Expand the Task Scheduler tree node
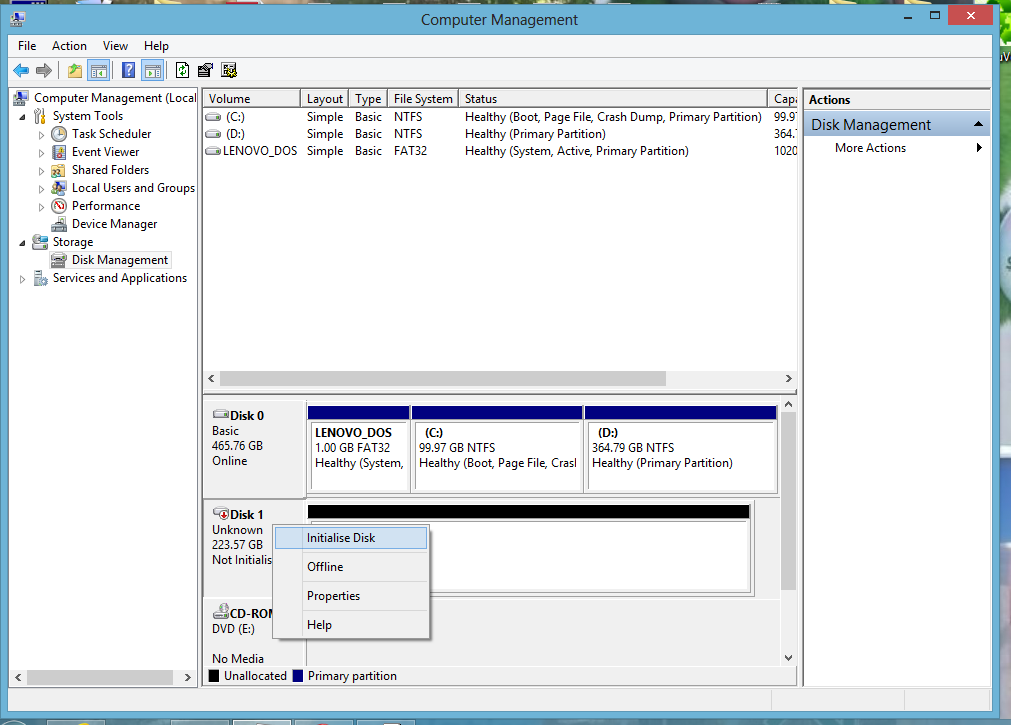 (41, 134)
